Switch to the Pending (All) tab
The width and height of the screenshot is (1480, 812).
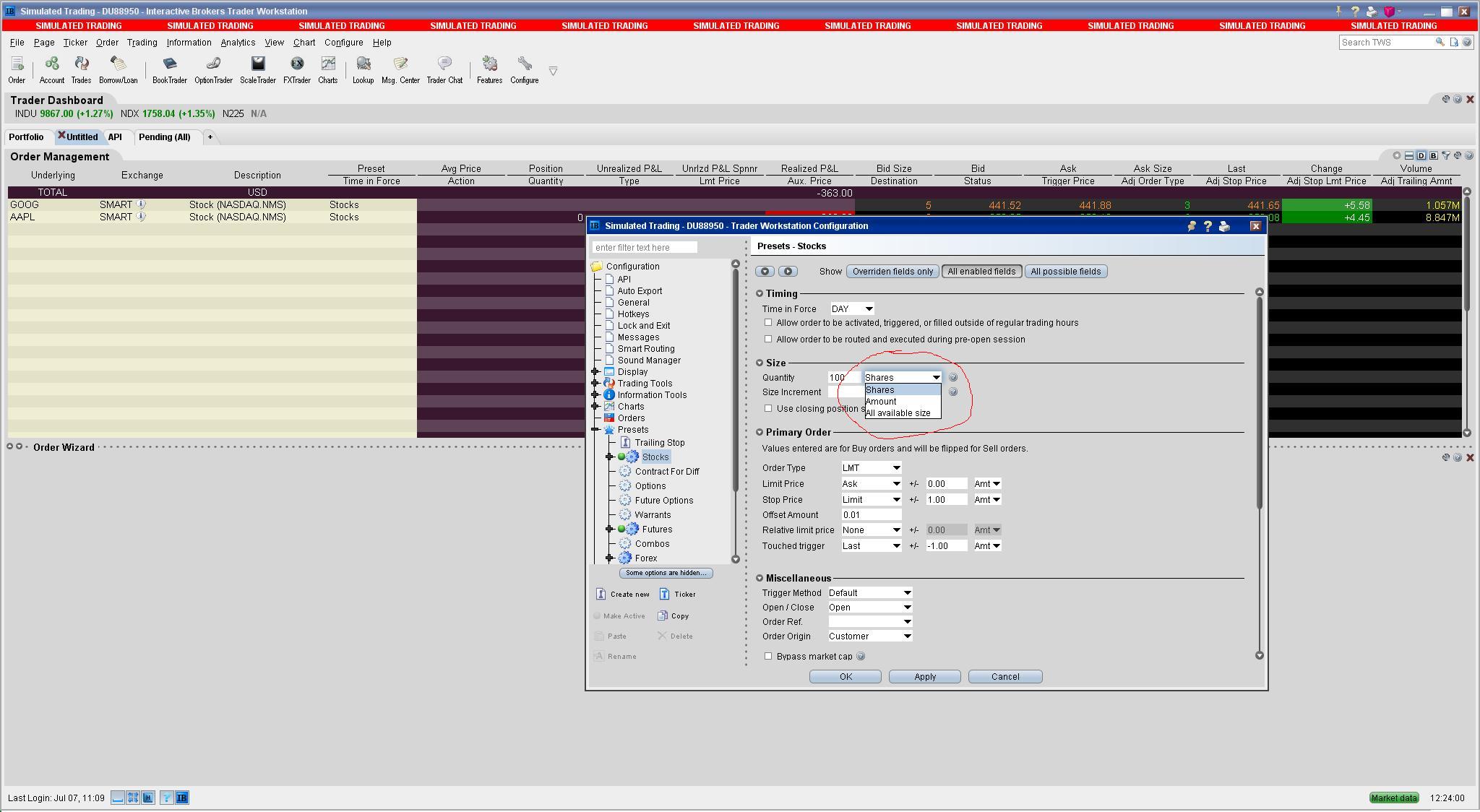[165, 137]
